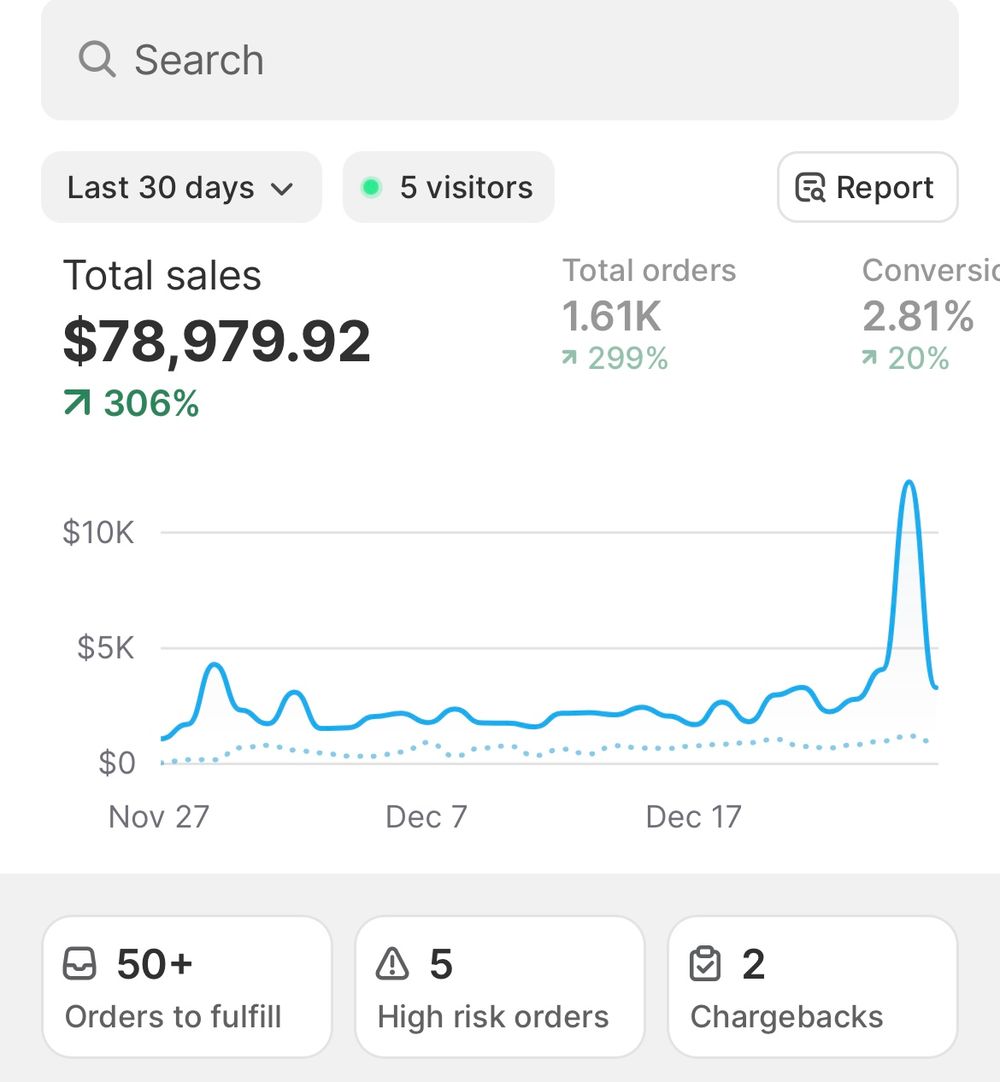Select the Total sales metric tab
1000x1082 pixels.
click(x=216, y=340)
